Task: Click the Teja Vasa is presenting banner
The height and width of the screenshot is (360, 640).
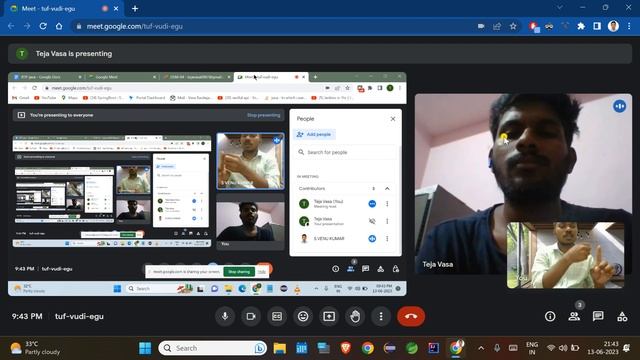Action: pos(320,53)
